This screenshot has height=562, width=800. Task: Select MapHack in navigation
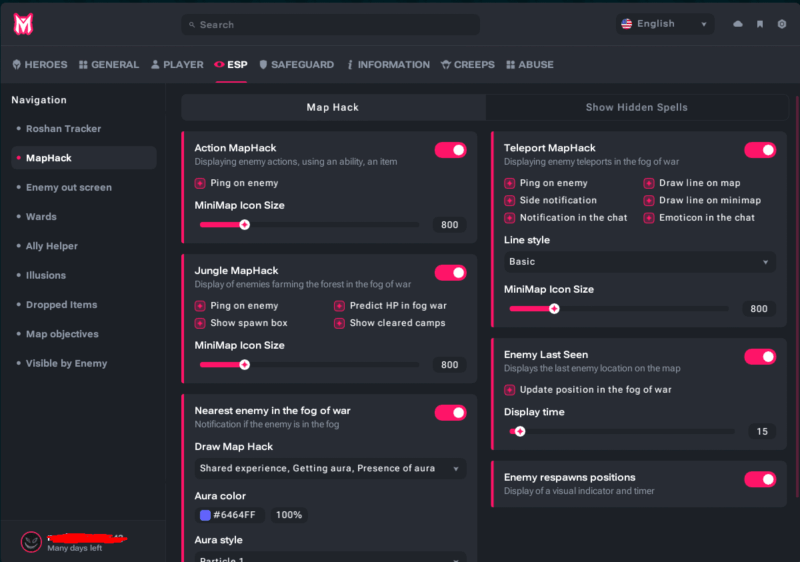click(x=84, y=158)
